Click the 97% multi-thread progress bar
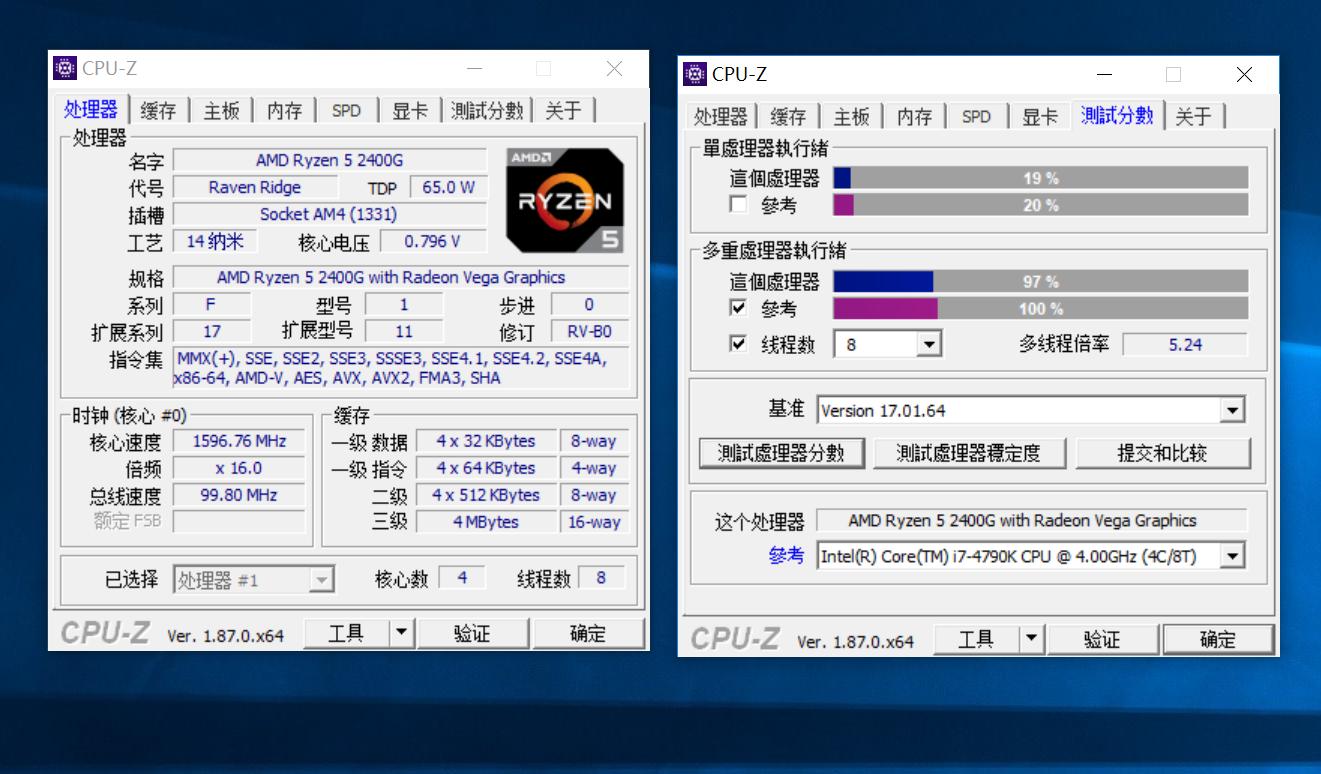The width and height of the screenshot is (1321, 774). point(1030,281)
